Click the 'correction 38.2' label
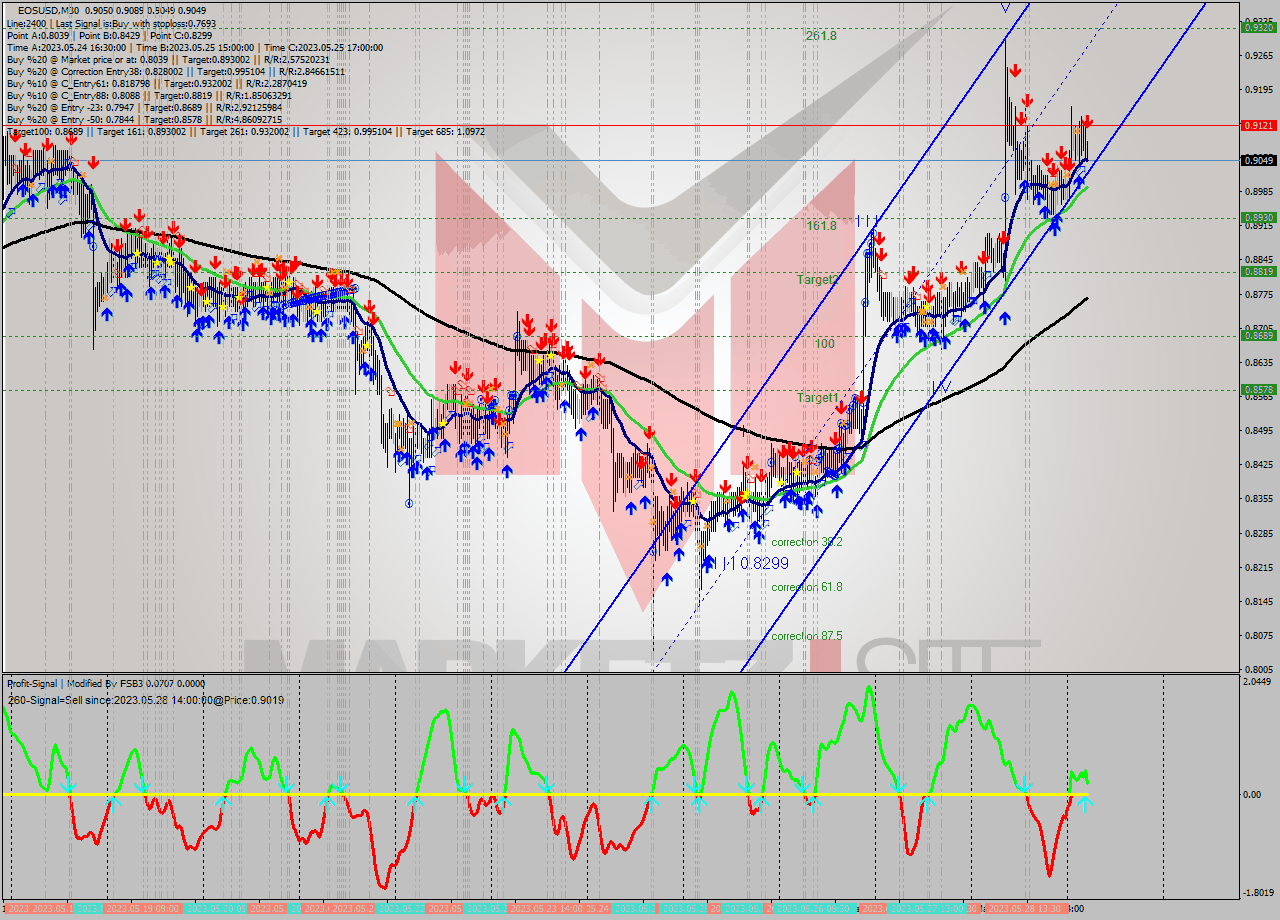1280x920 pixels. pyautogui.click(x=807, y=541)
